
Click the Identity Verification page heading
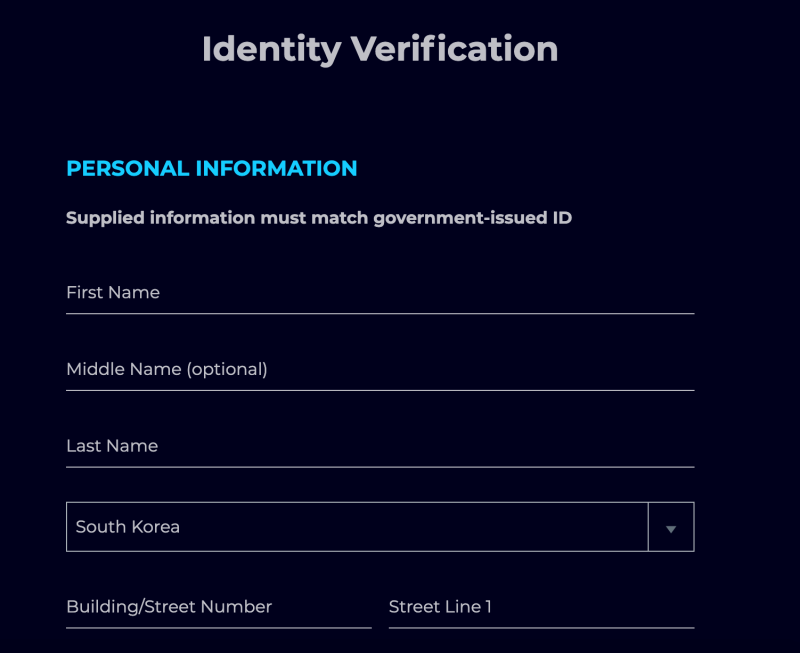point(380,49)
